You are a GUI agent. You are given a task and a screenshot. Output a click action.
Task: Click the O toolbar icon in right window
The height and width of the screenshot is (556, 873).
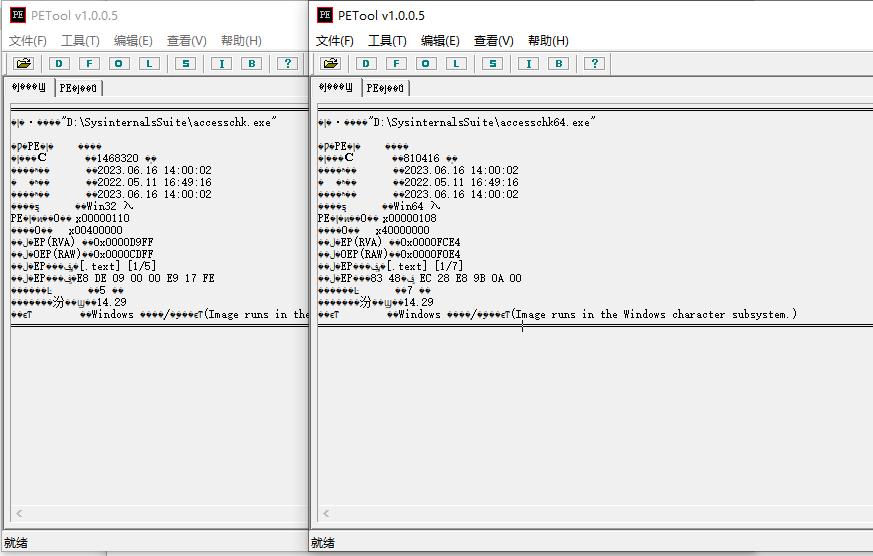pos(426,63)
